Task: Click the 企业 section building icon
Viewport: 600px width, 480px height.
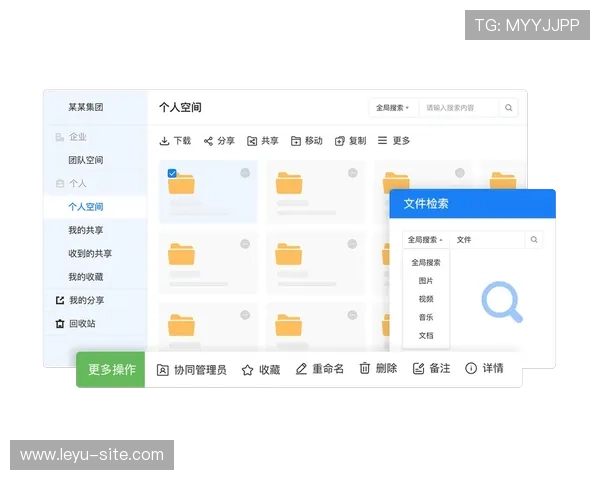Action: pos(60,137)
